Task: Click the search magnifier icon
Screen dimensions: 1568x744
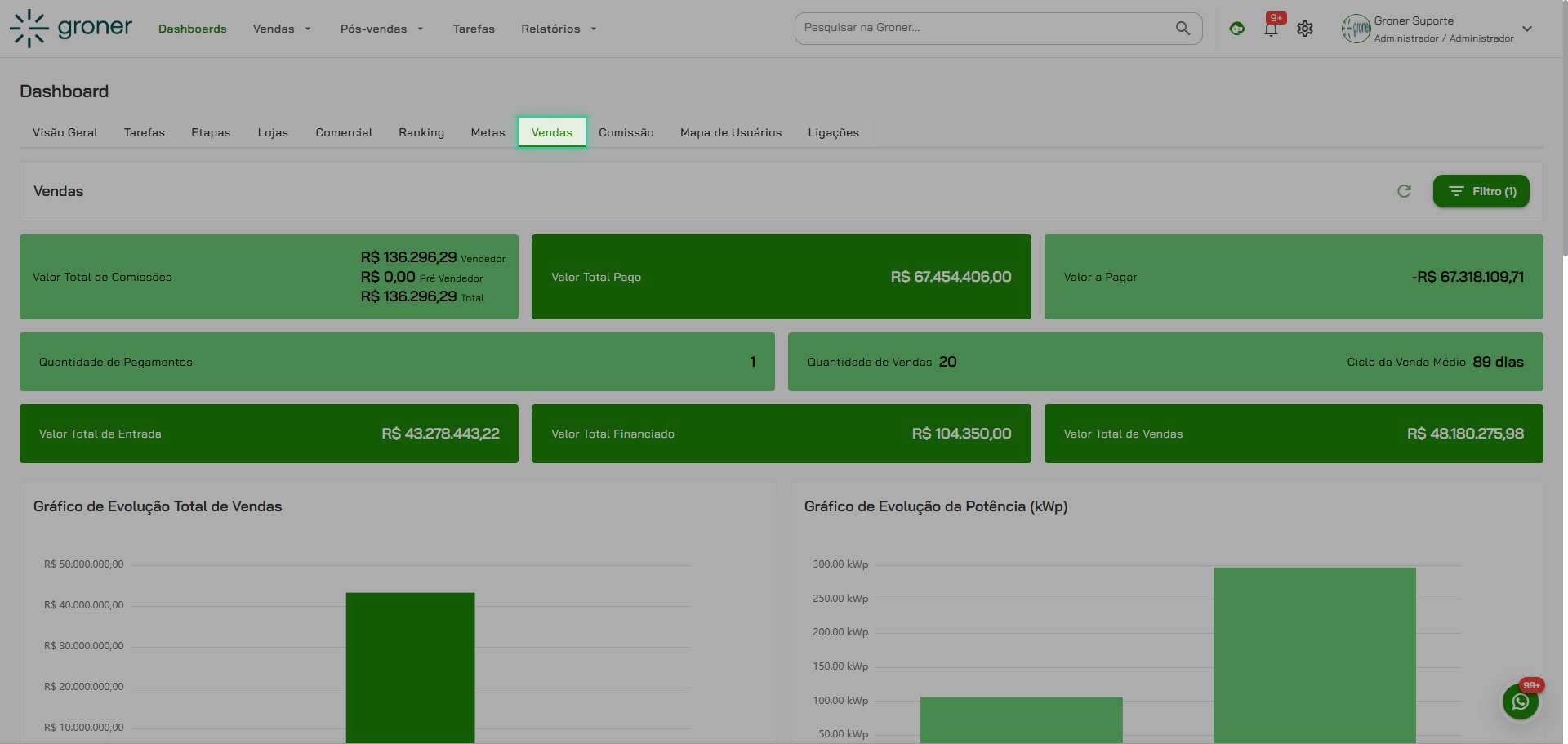Action: (x=1183, y=28)
